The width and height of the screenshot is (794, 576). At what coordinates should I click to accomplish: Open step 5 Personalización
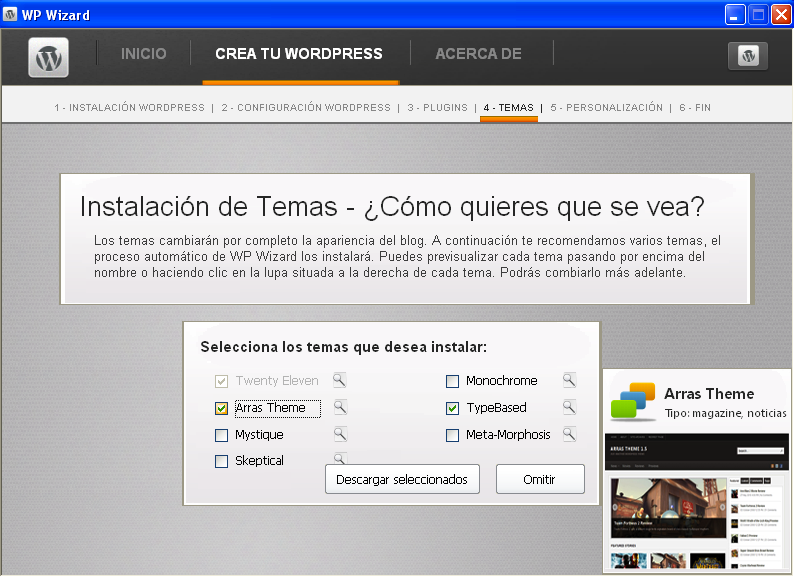[x=607, y=107]
